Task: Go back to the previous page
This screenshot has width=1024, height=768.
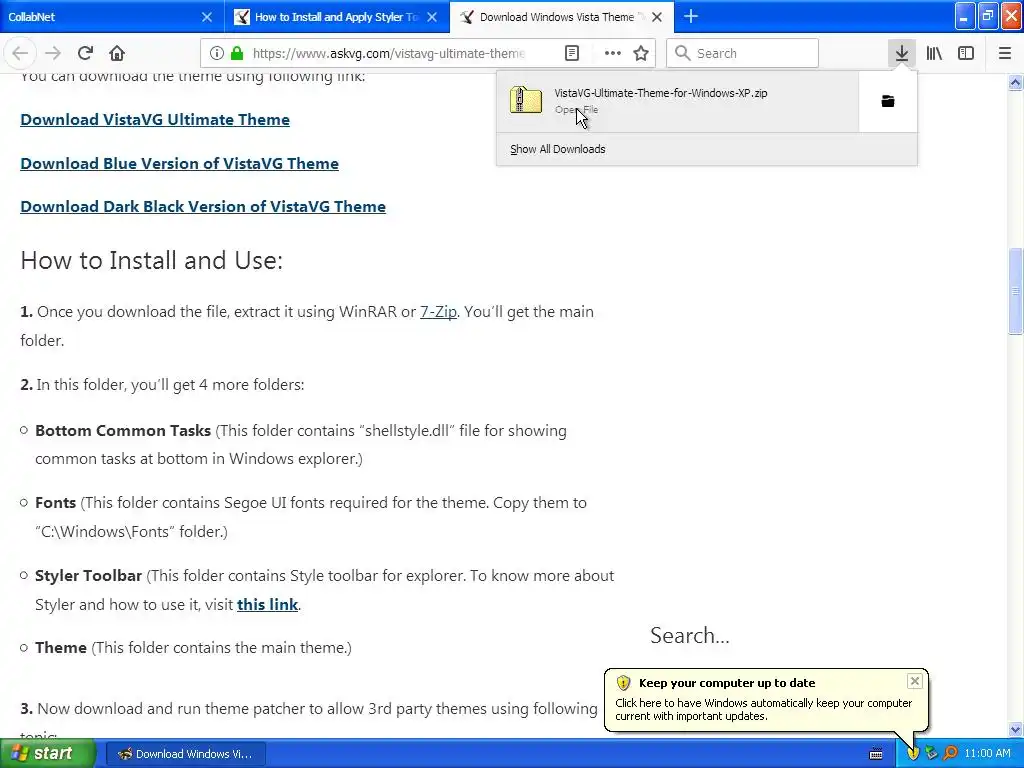Action: coord(20,53)
